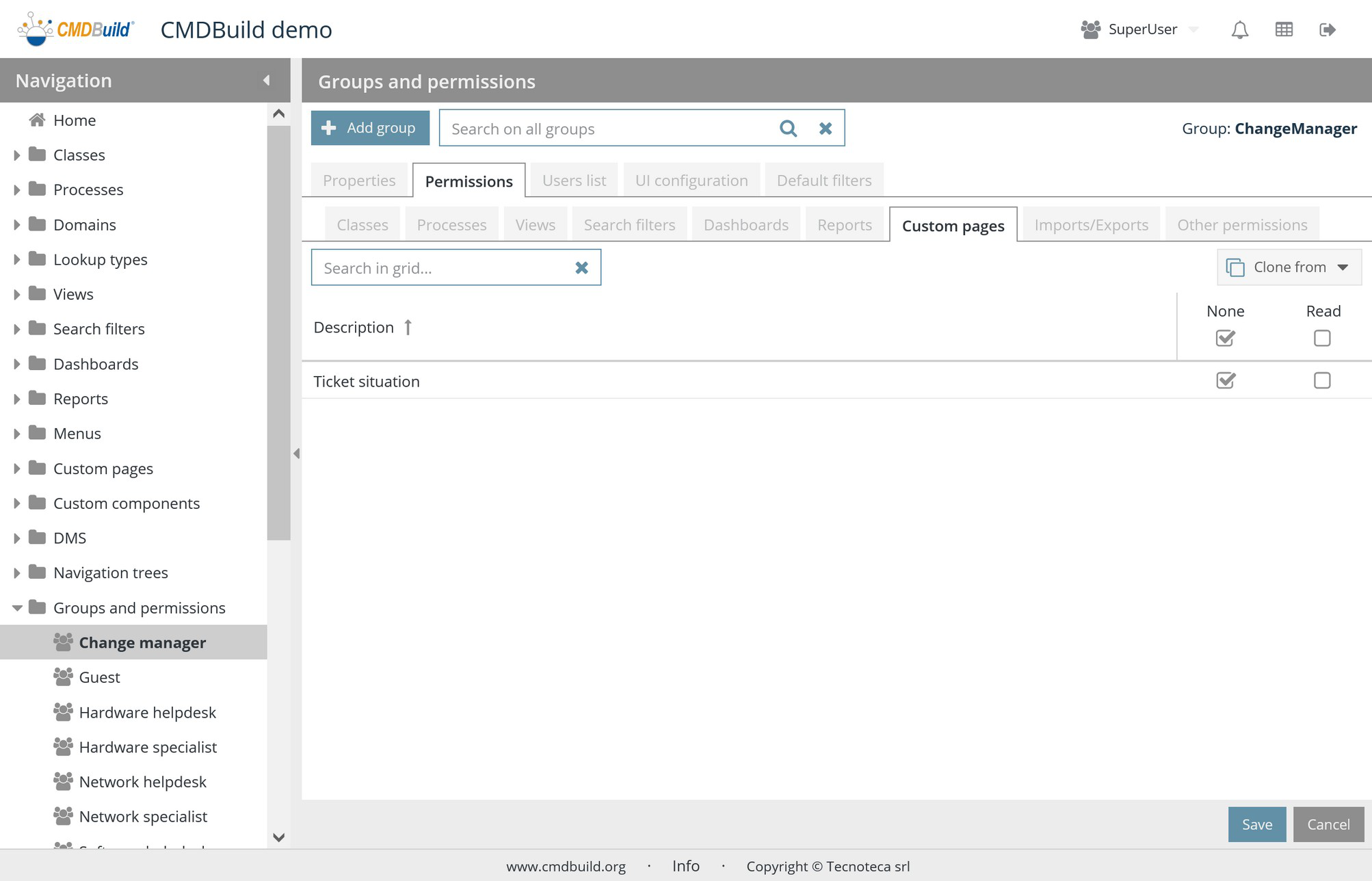Click the Add group button
The image size is (1372, 881).
370,128
